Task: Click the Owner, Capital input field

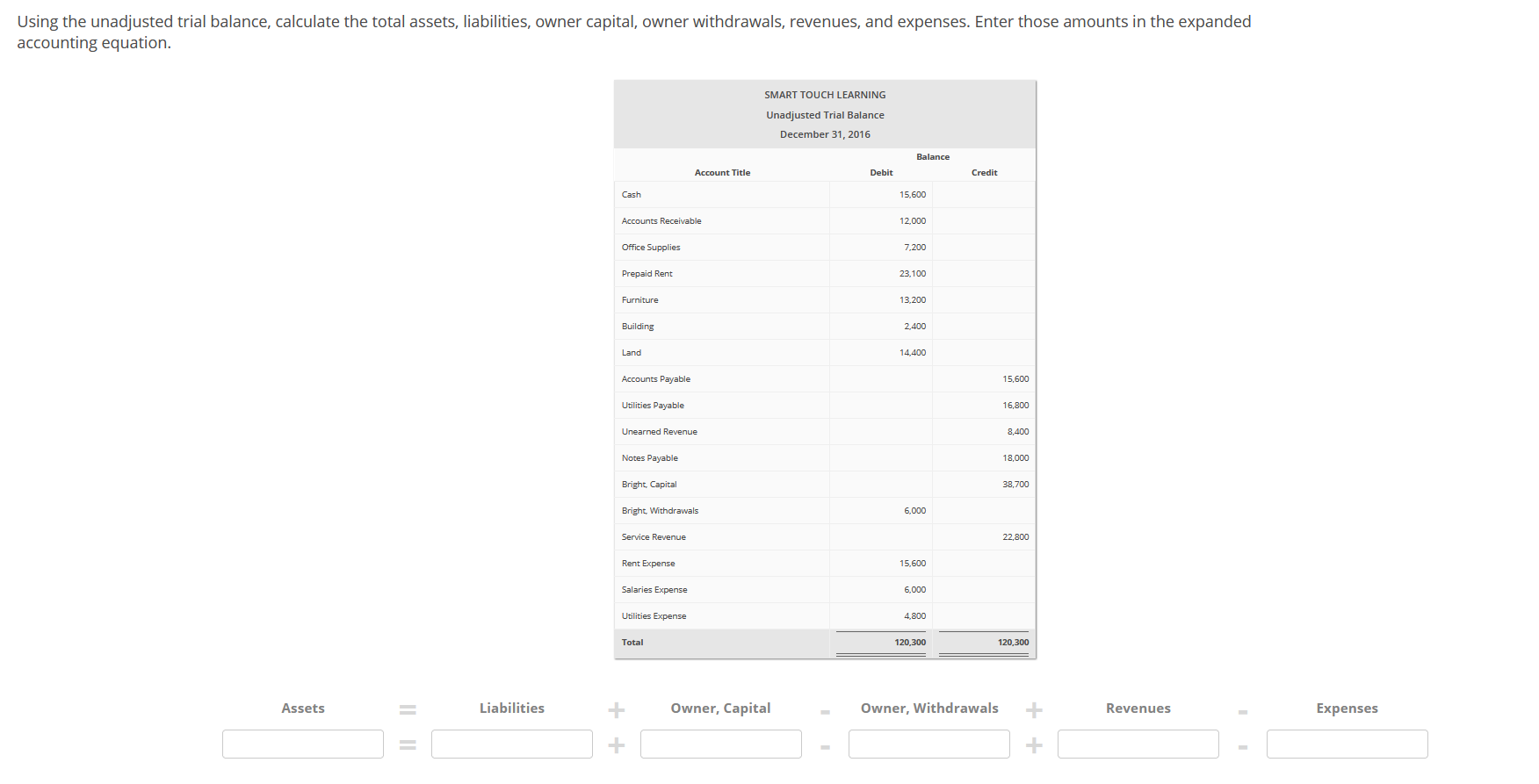Action: coord(721,744)
